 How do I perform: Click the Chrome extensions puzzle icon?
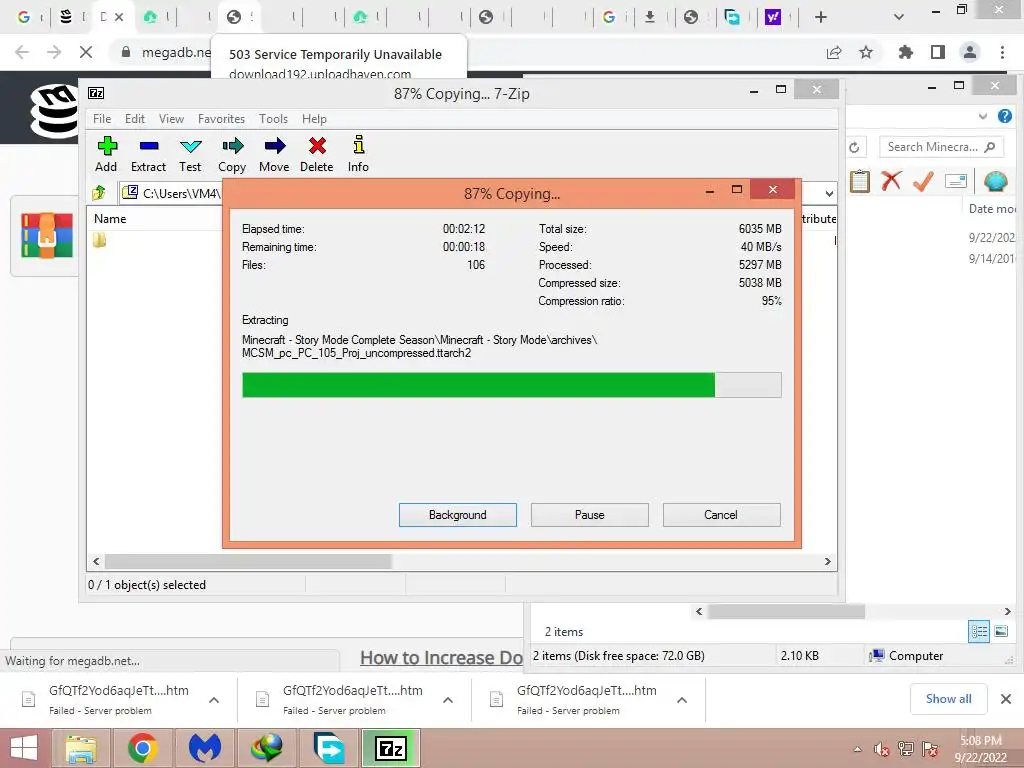pos(906,52)
